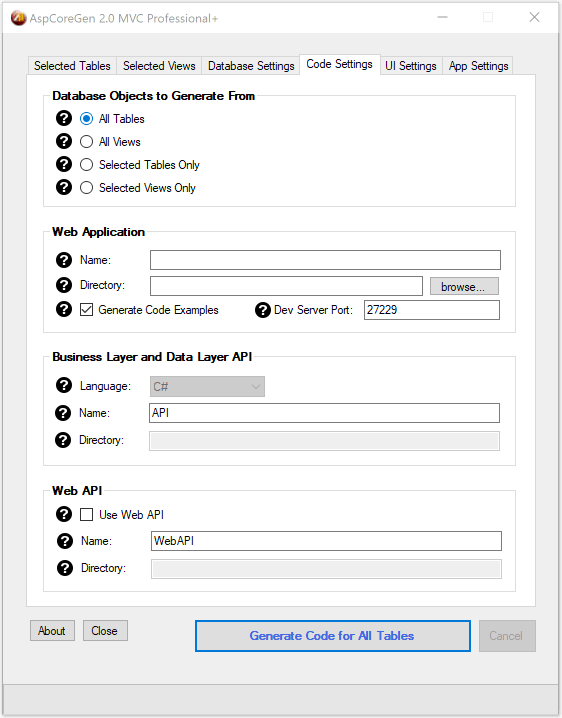The height and width of the screenshot is (718, 562).
Task: Click help icon beside All Tables
Action: (64, 119)
